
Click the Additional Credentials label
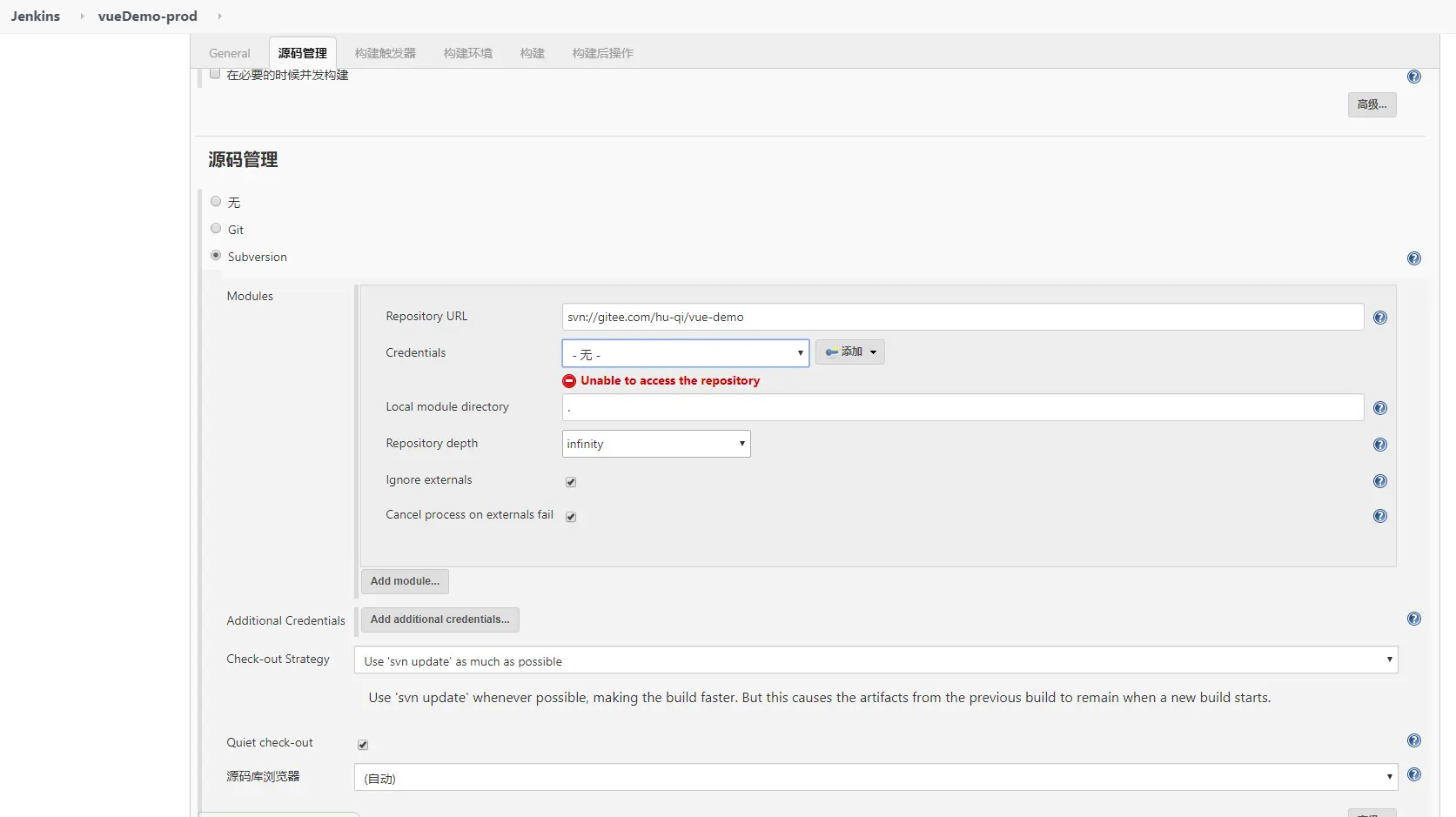[x=286, y=620]
